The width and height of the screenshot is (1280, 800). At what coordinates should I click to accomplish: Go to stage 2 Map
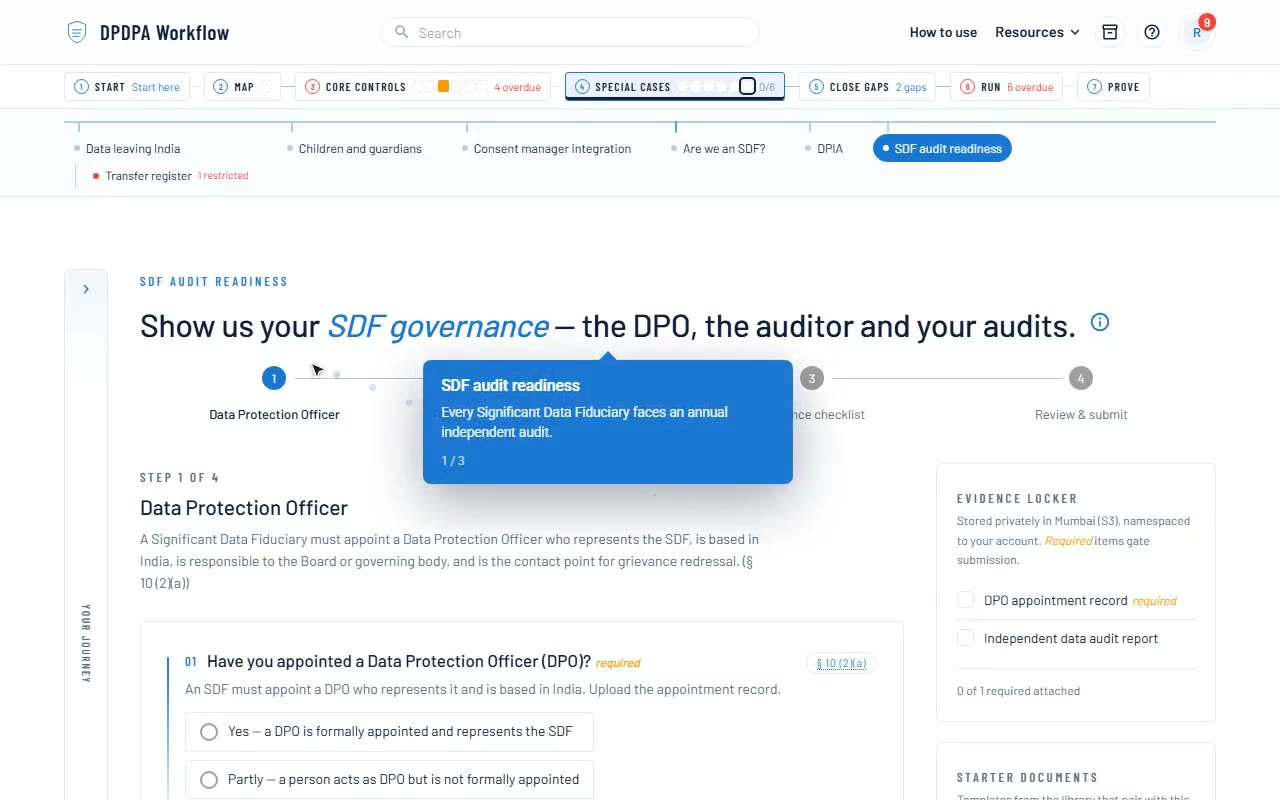tap(242, 87)
